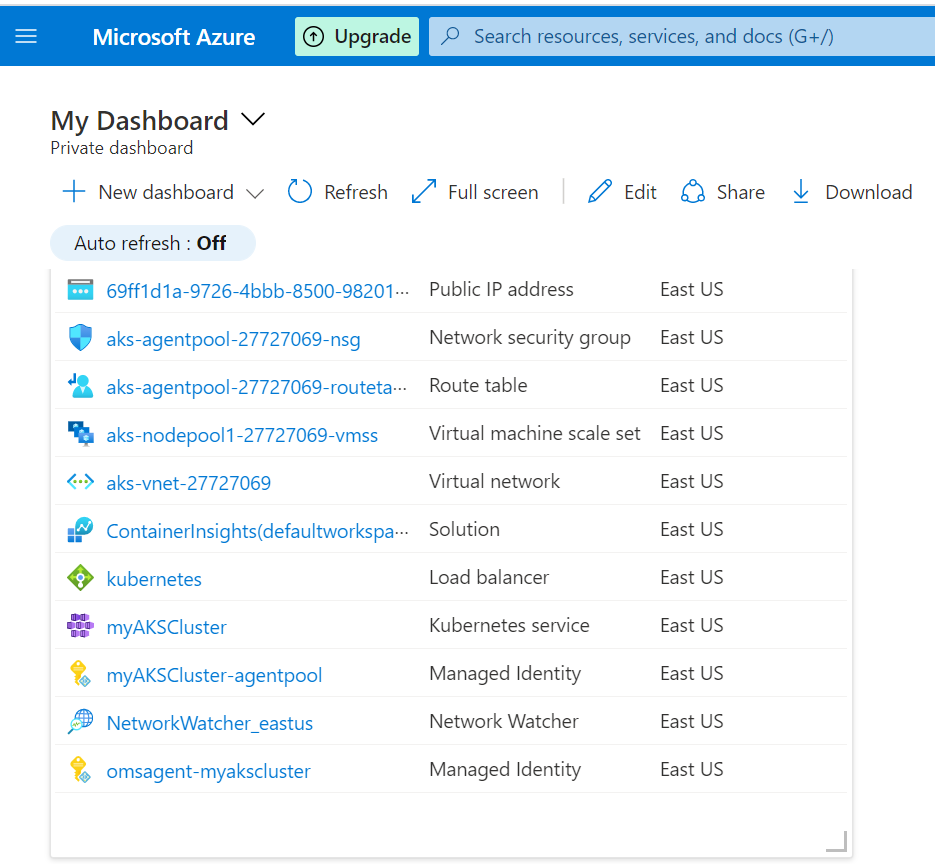
Task: Open the myAKSCluster resource link
Action: coord(166,627)
